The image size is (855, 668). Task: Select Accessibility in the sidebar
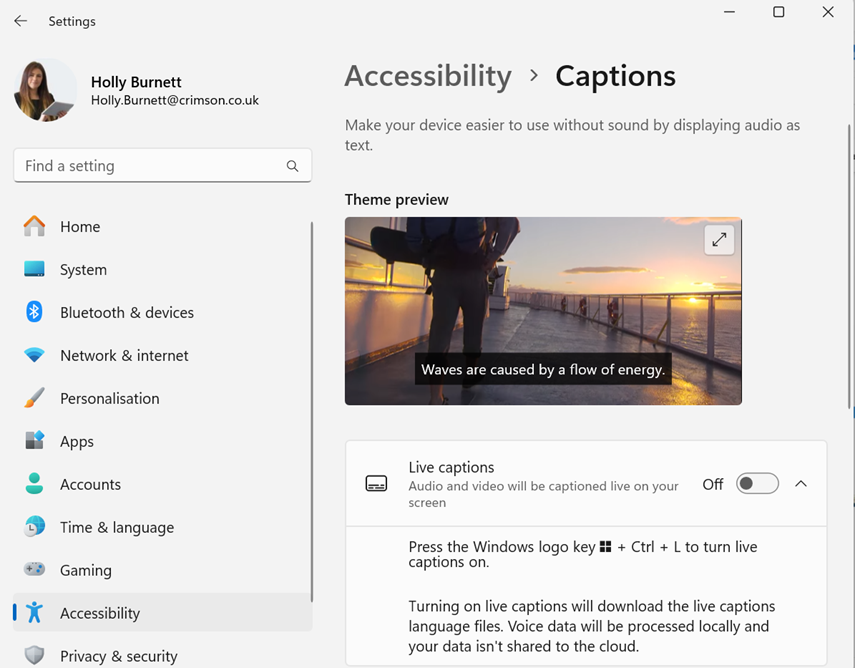click(x=100, y=613)
